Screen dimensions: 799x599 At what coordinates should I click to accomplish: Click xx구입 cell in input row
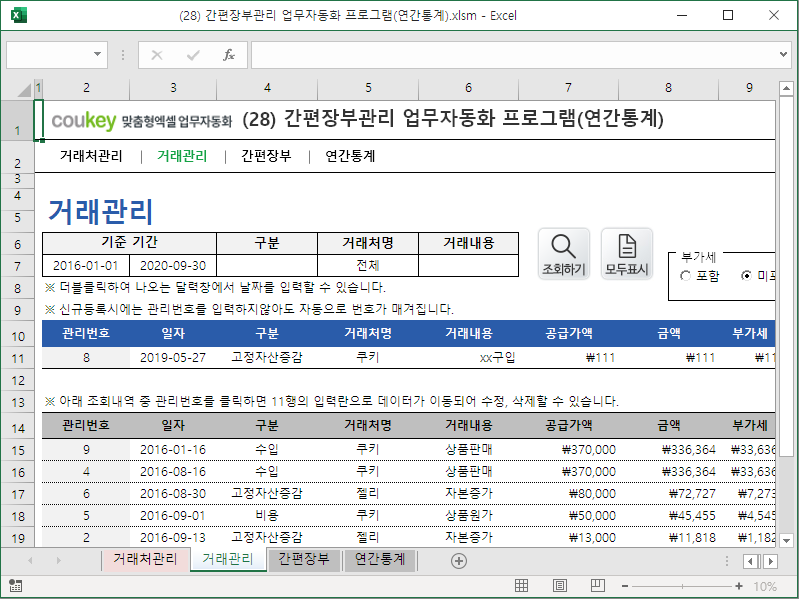pos(468,358)
